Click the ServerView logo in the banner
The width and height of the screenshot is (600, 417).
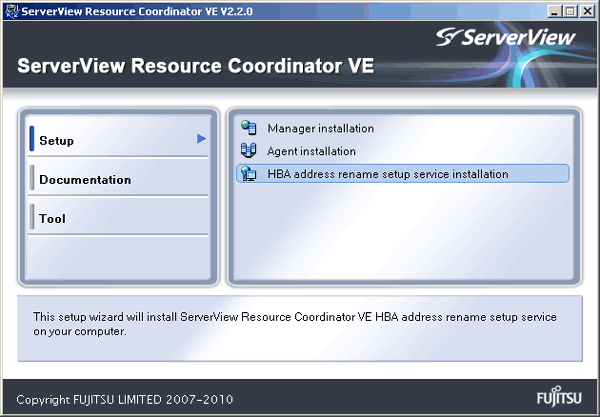click(x=505, y=37)
